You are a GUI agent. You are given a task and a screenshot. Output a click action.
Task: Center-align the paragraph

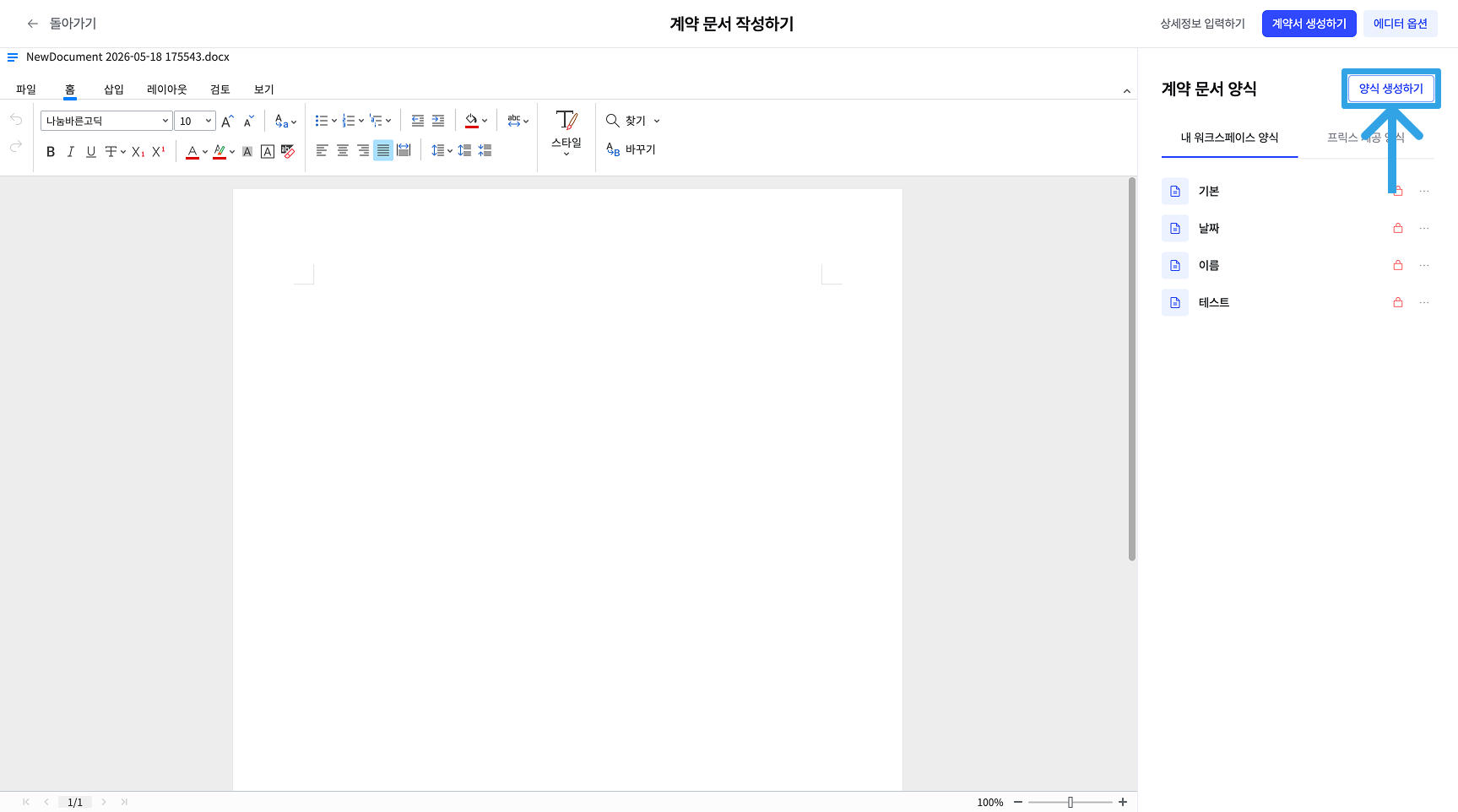click(x=343, y=150)
